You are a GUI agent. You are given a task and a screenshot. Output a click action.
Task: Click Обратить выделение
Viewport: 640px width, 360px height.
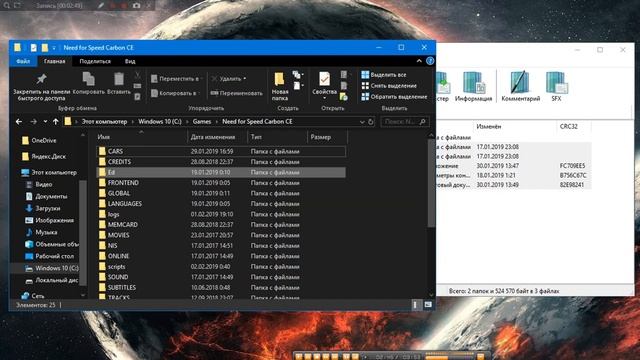tap(394, 97)
